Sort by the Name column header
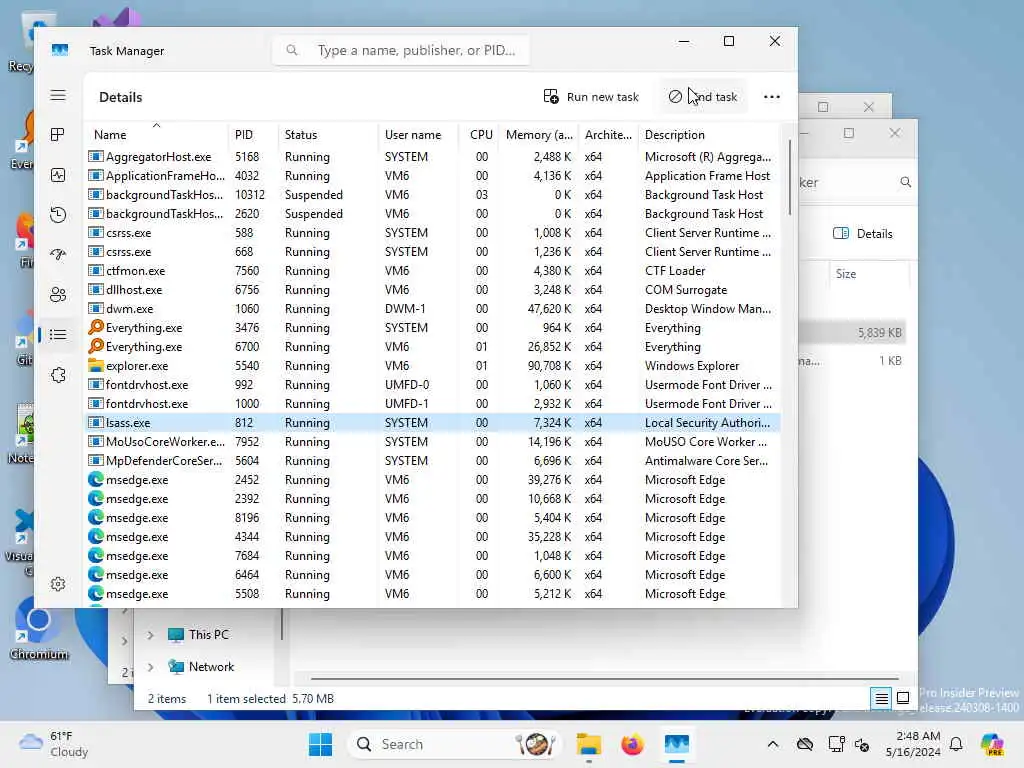 [156, 135]
